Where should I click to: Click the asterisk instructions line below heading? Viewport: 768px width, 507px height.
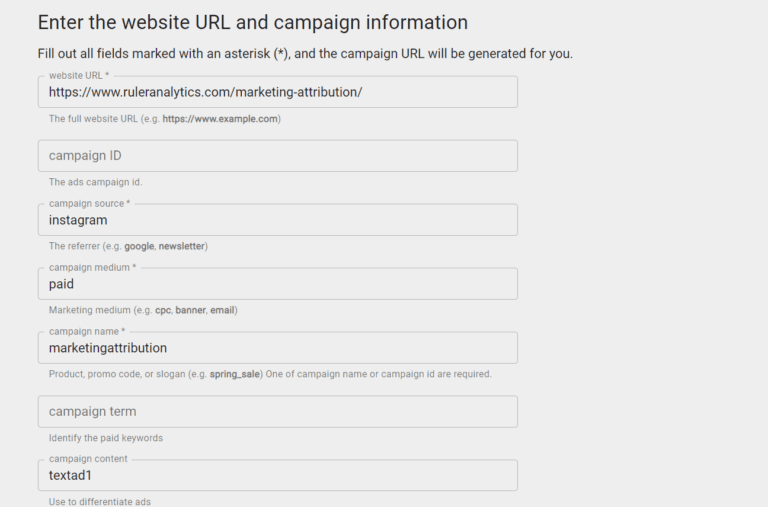(305, 54)
